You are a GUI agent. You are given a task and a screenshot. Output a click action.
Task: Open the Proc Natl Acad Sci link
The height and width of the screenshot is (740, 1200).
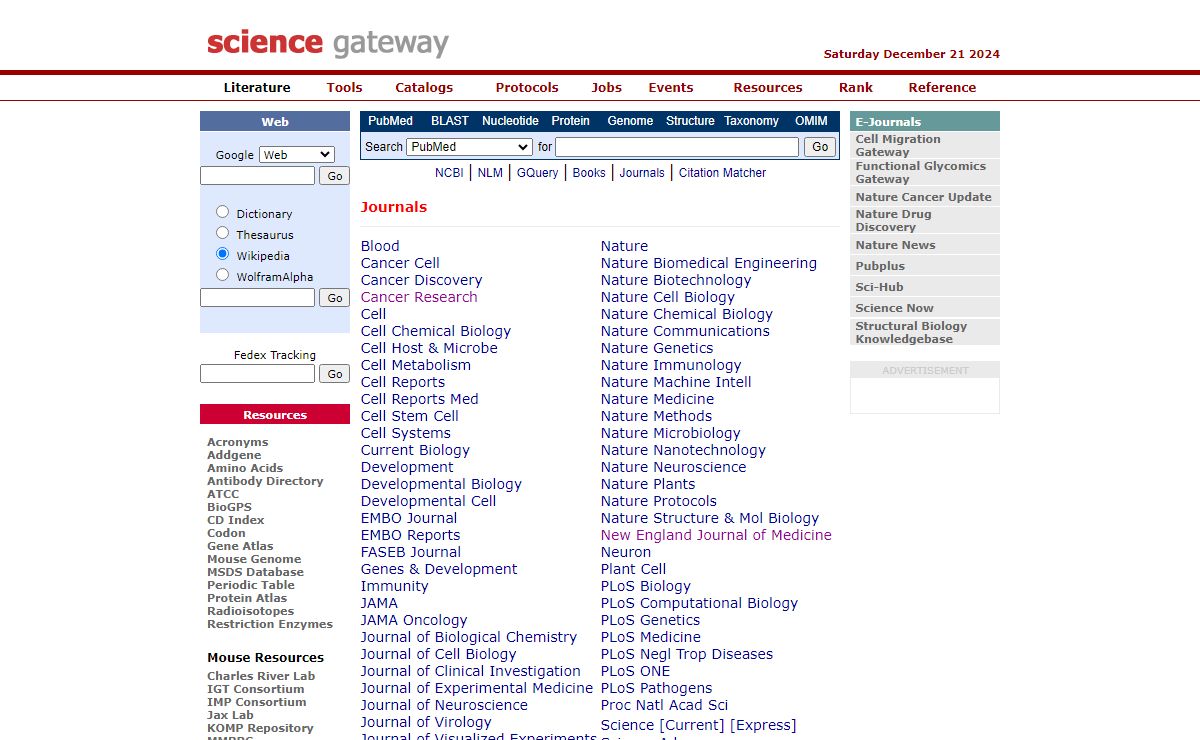pyautogui.click(x=665, y=705)
